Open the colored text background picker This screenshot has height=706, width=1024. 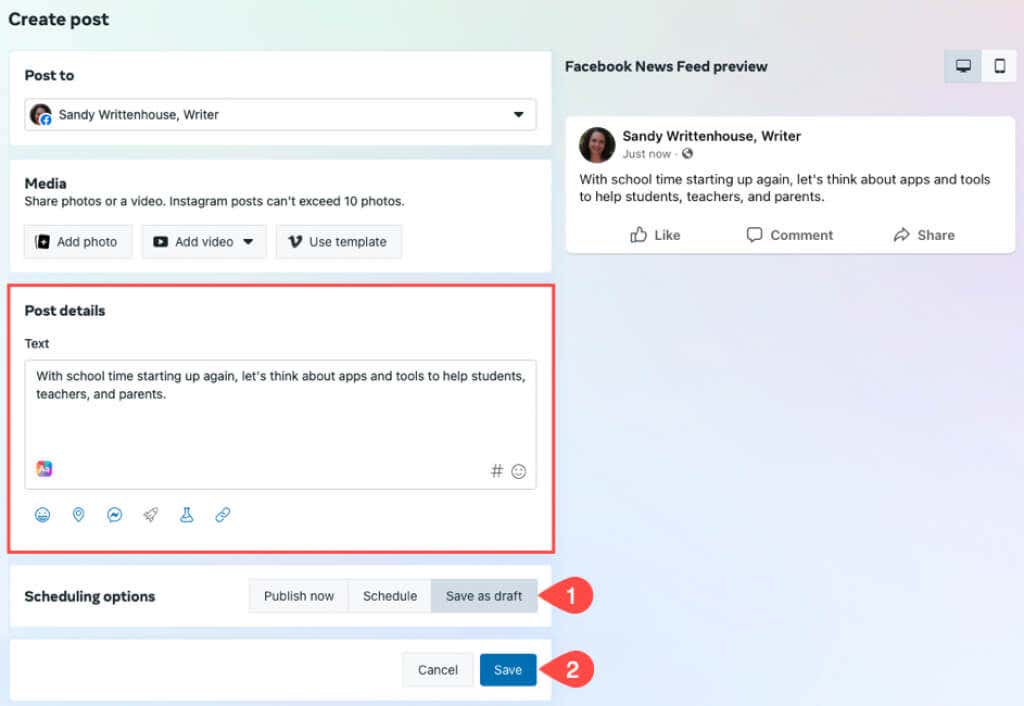click(44, 469)
